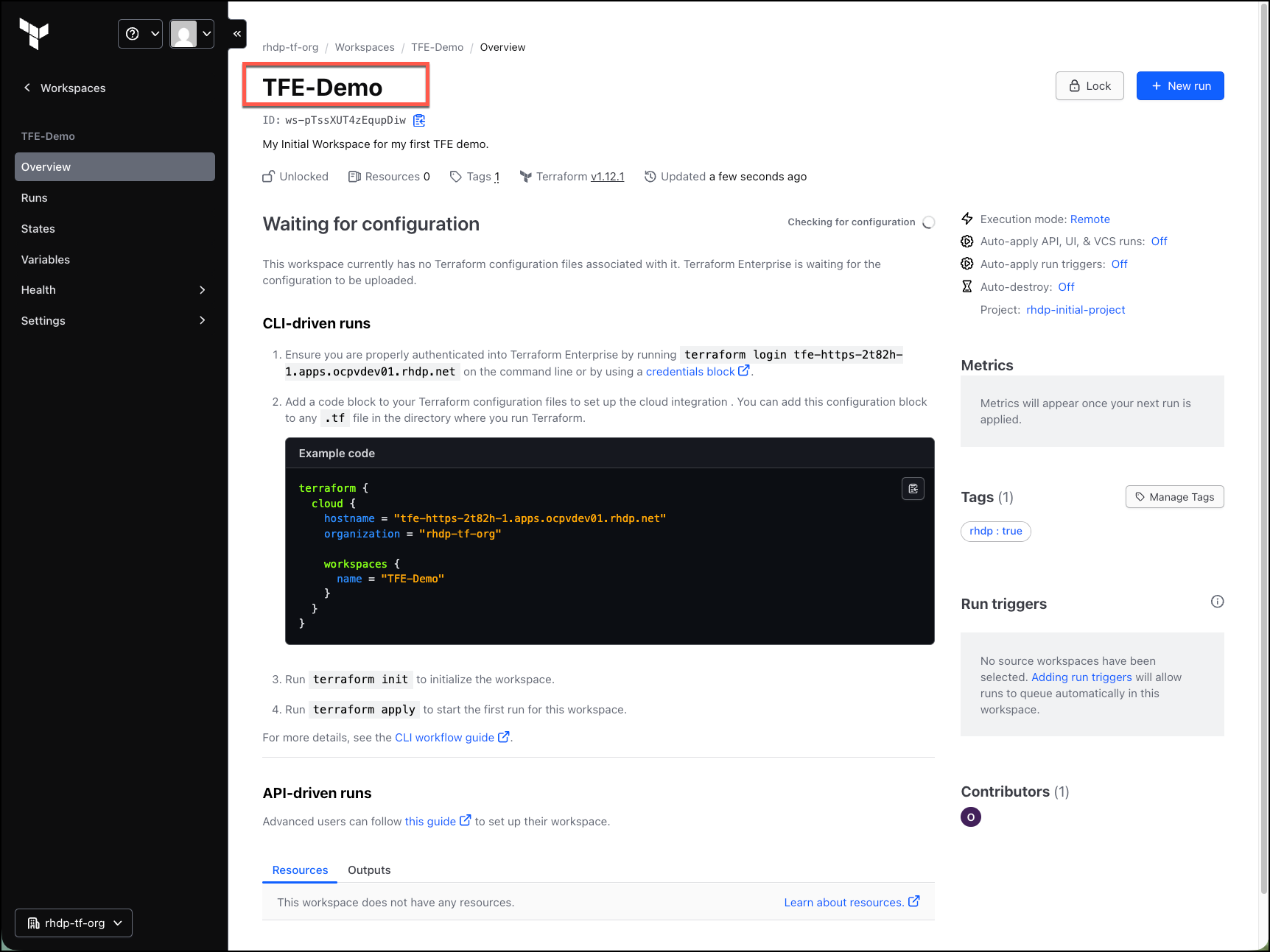Open Variables in the sidebar
This screenshot has width=1270, height=952.
[115, 259]
